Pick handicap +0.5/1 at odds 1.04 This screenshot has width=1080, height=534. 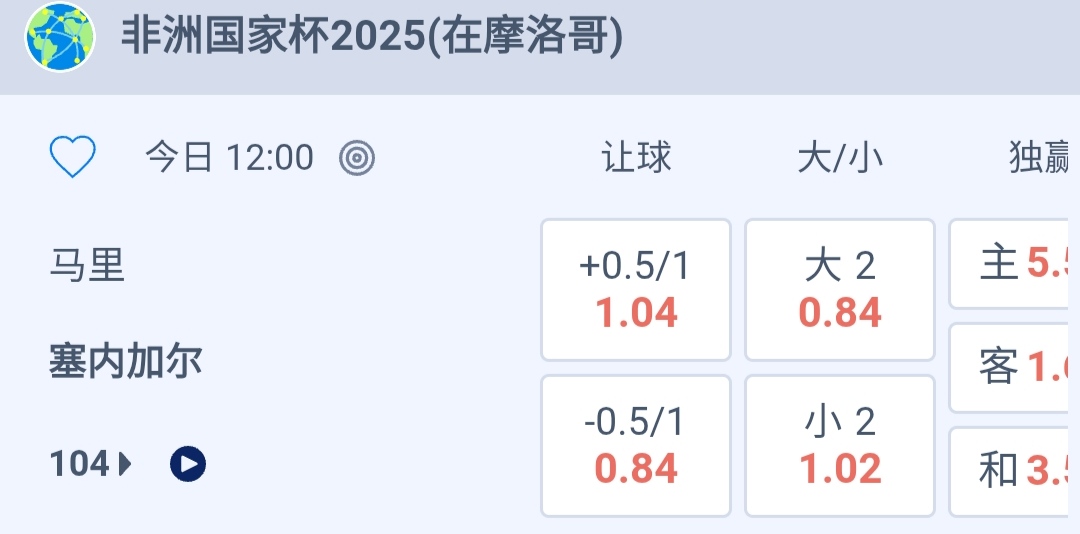pyautogui.click(x=636, y=290)
